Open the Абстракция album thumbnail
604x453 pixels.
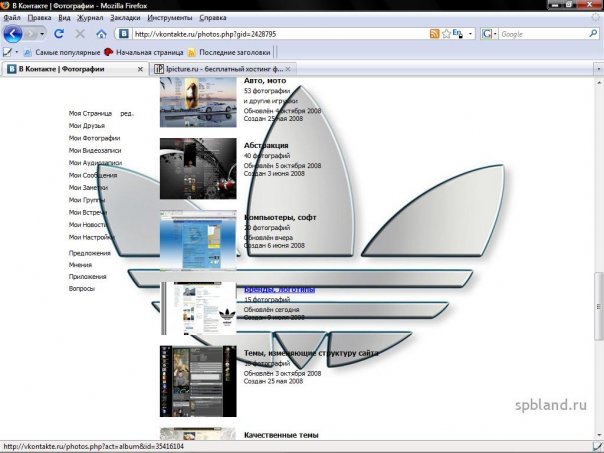point(198,169)
